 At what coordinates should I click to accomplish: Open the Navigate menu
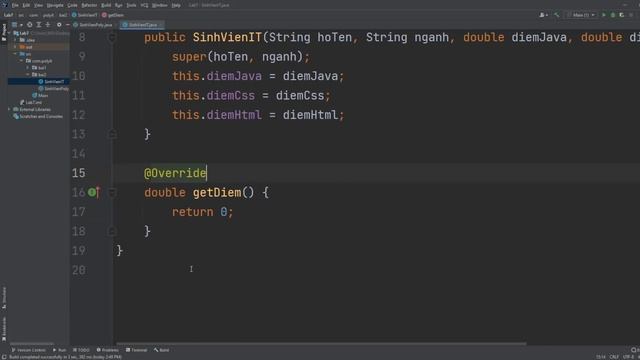point(55,5)
